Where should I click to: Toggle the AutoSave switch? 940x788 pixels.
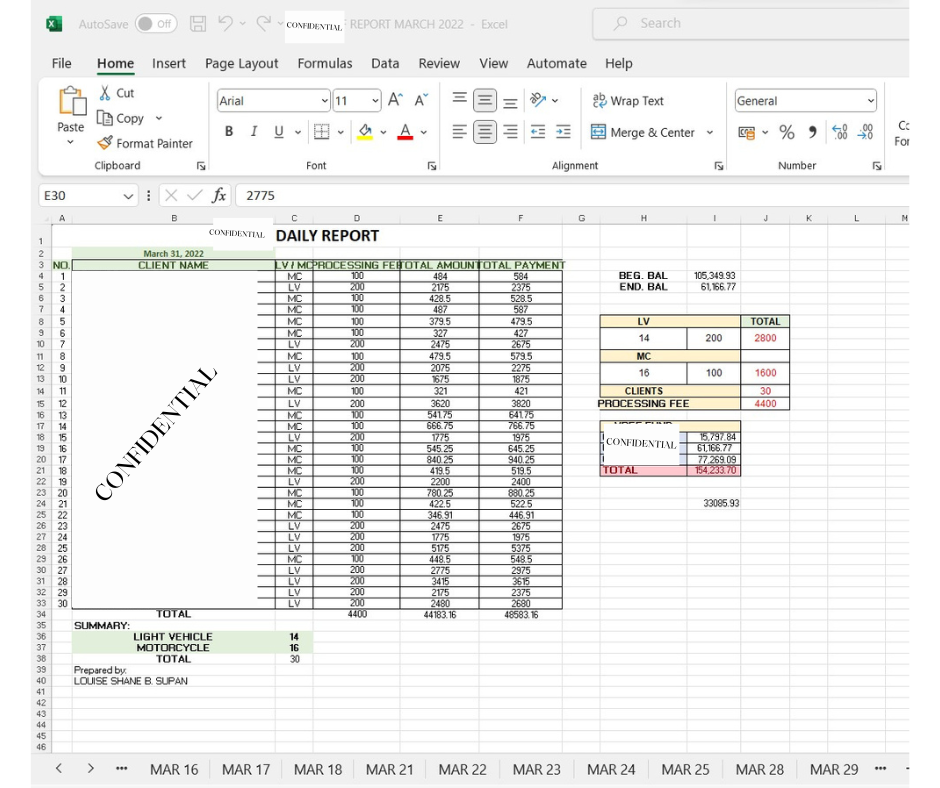pyautogui.click(x=155, y=24)
